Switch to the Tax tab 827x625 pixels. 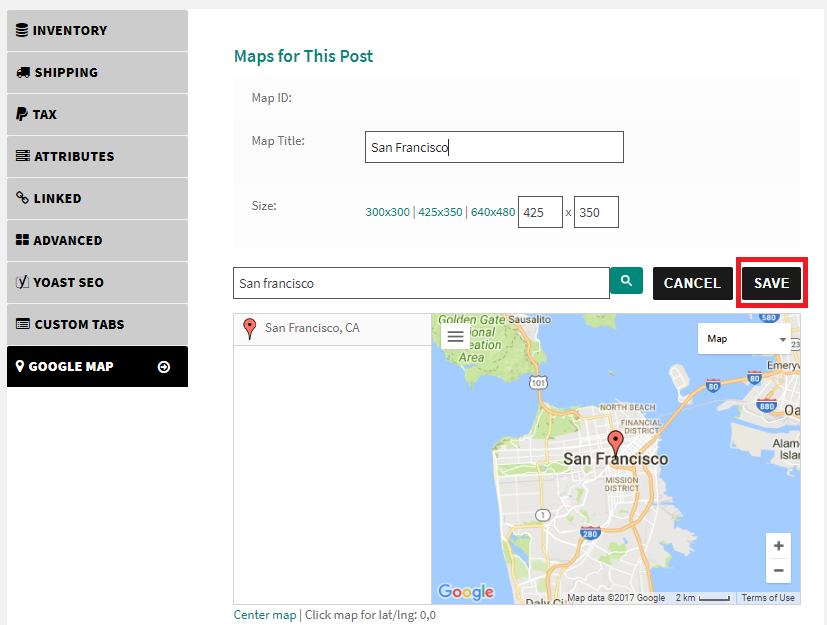coord(97,114)
